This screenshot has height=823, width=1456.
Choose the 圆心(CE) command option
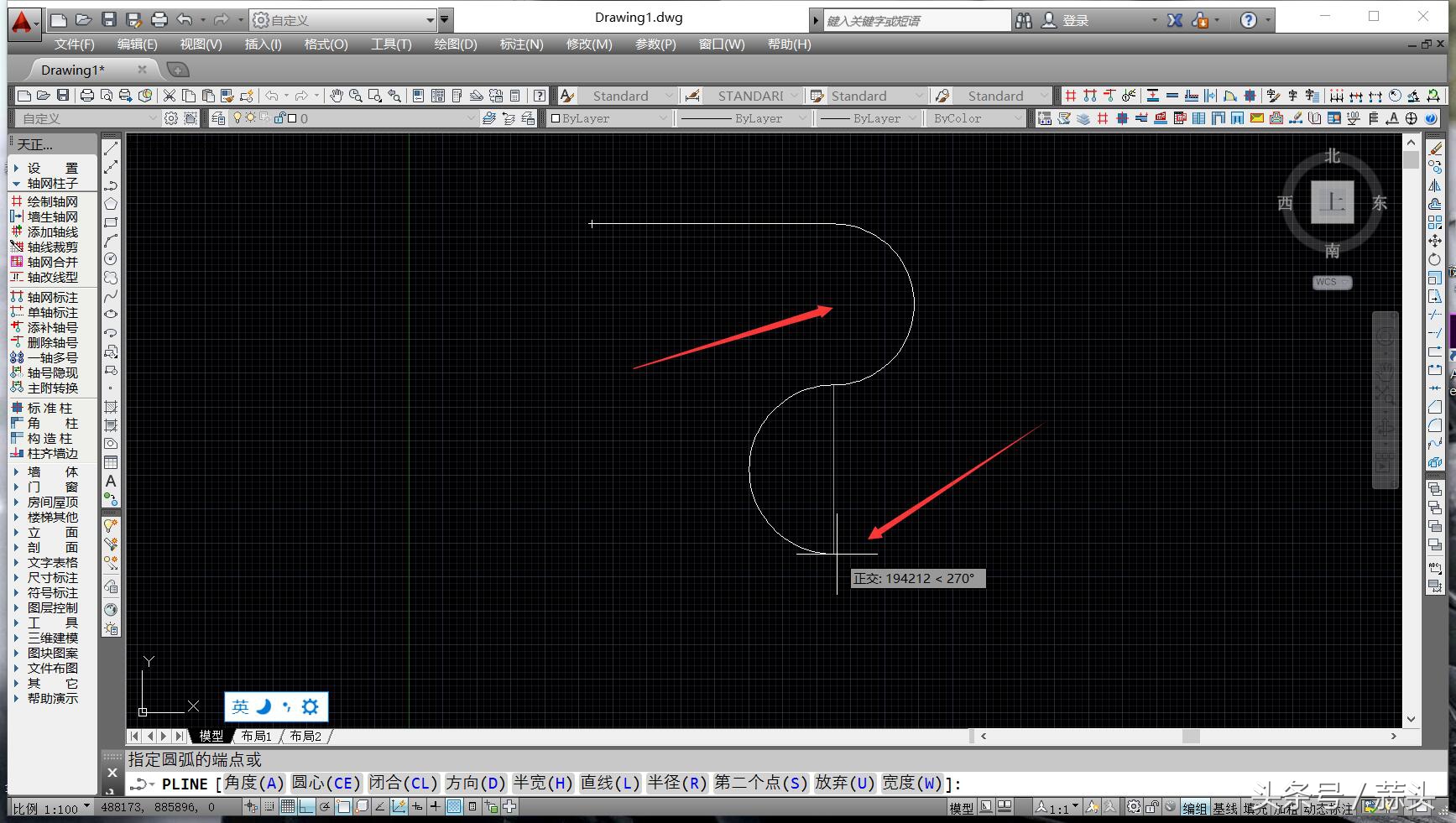pyautogui.click(x=326, y=783)
